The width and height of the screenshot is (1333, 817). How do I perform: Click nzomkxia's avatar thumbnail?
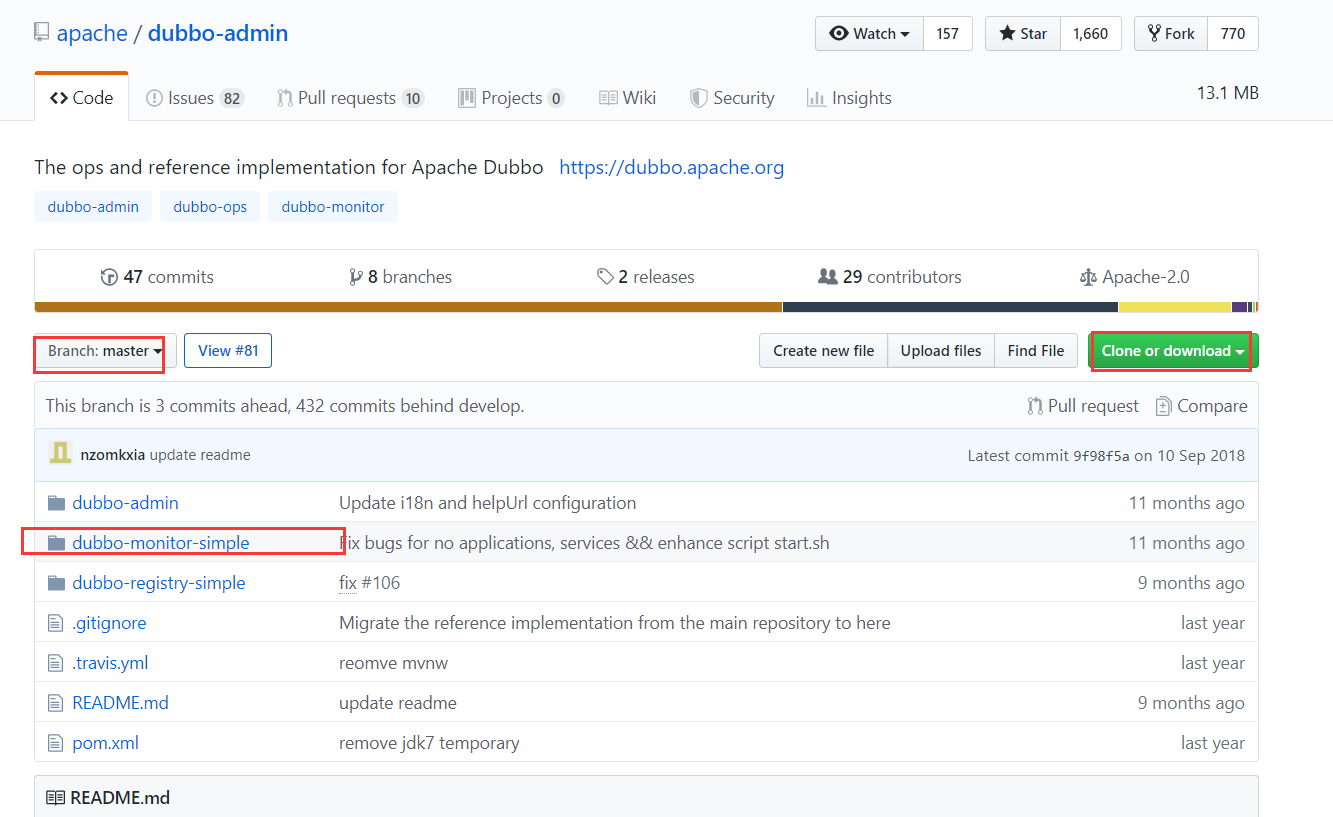(60, 453)
